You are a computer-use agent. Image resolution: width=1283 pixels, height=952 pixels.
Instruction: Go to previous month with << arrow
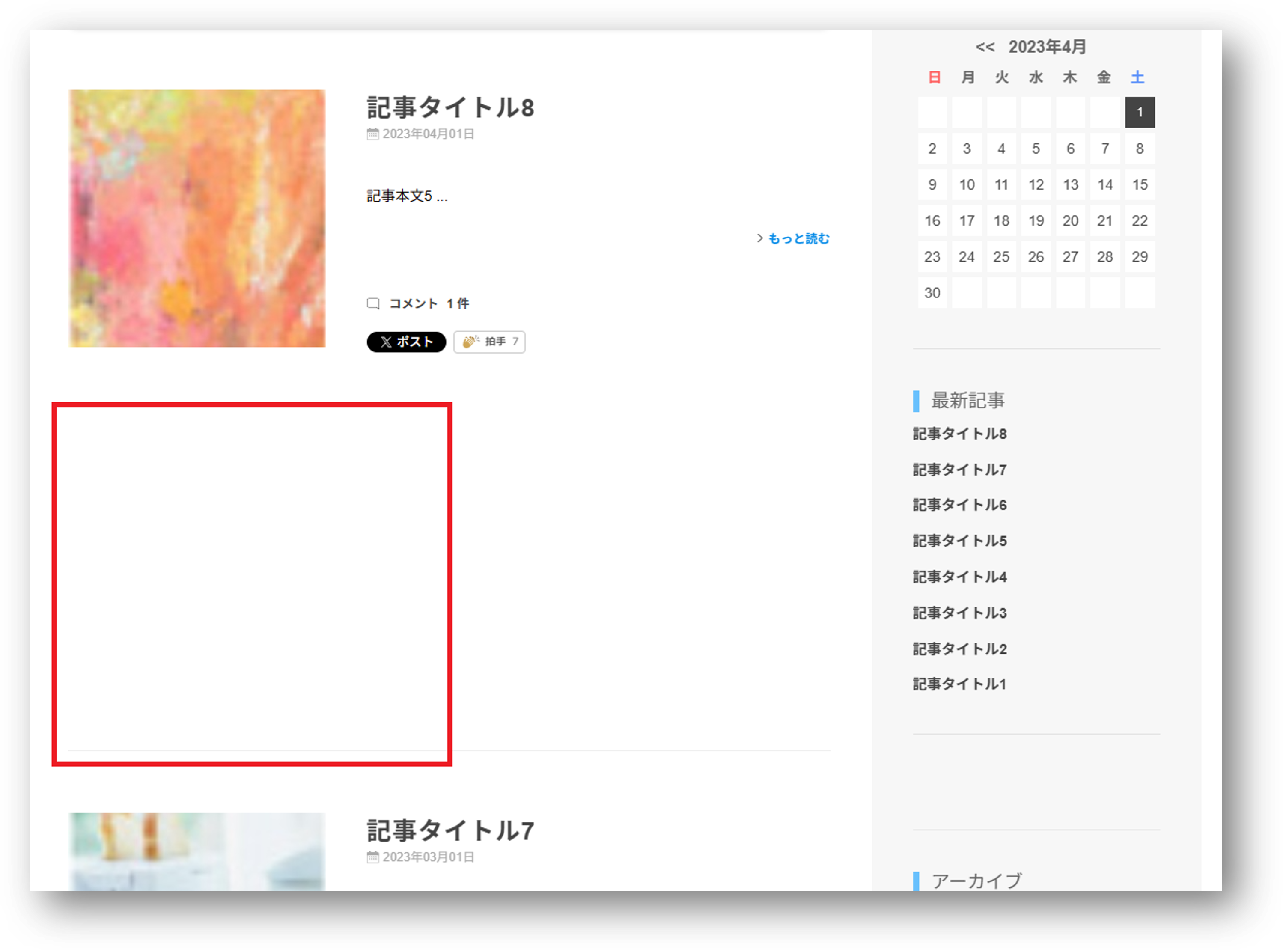point(985,47)
